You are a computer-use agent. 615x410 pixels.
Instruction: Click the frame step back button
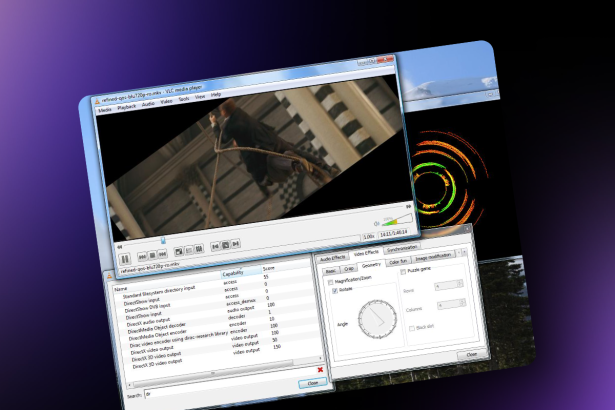[x=215, y=246]
